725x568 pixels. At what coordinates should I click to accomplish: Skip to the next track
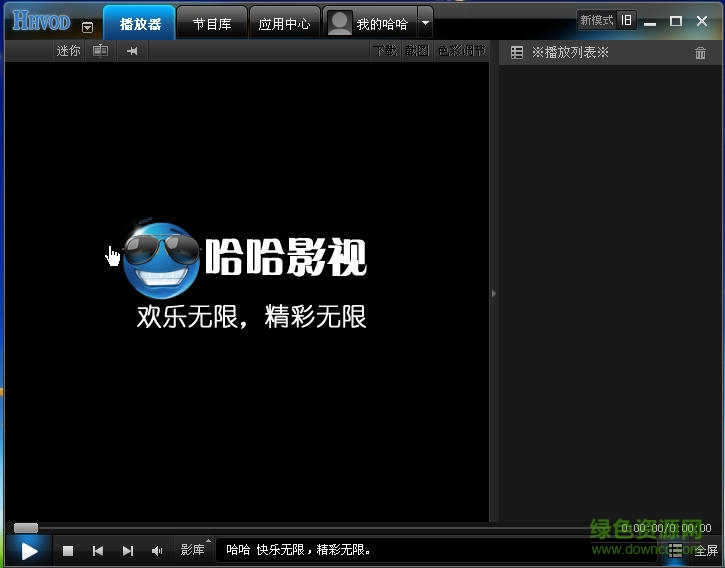point(128,550)
